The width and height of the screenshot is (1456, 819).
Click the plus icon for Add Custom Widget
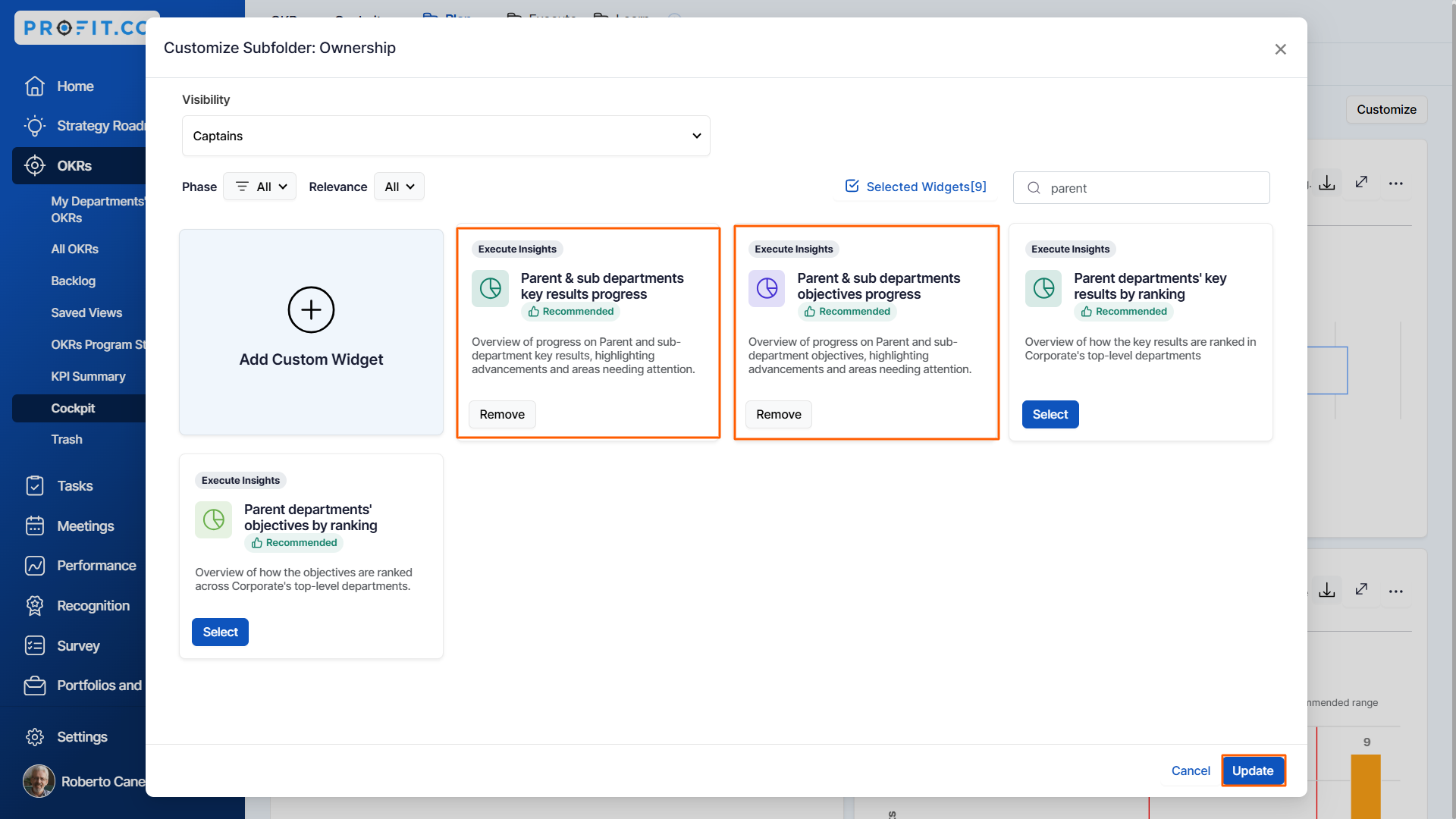tap(311, 309)
